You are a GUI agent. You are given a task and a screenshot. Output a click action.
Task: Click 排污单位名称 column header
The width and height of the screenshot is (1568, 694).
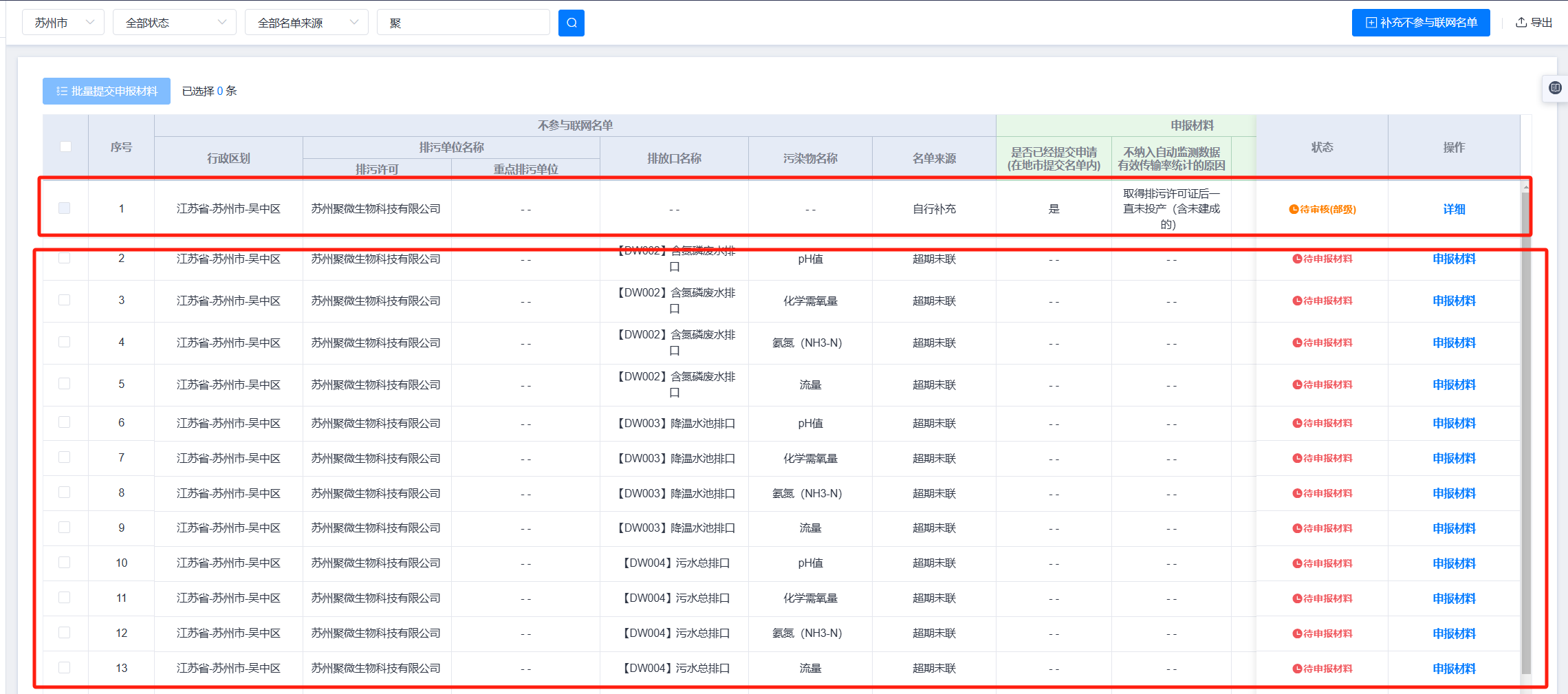[x=451, y=147]
